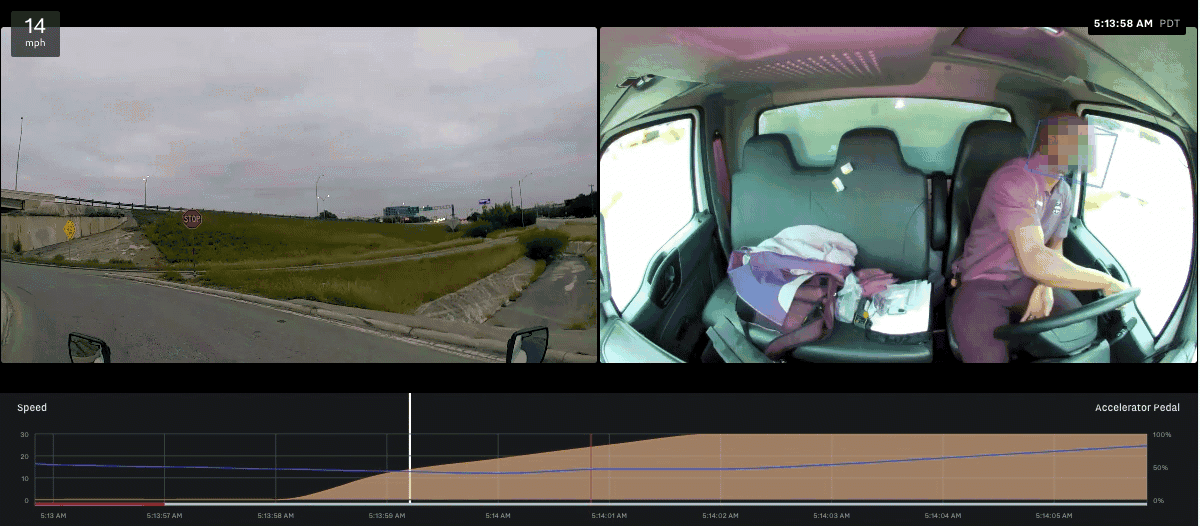Select the road-facing camera video
Image resolution: width=1200 pixels, height=526 pixels.
tap(298, 194)
